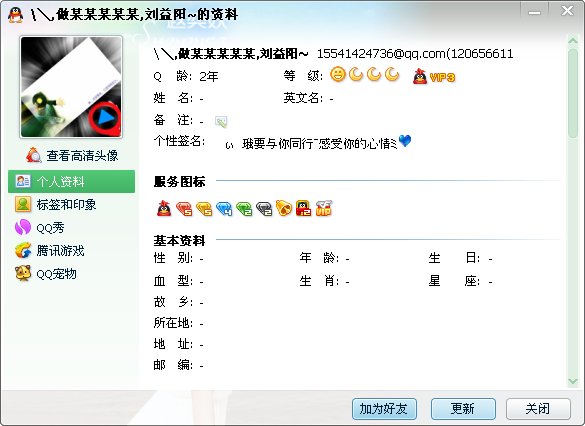
Task: Open the 个人资料 tab
Action: 71,181
